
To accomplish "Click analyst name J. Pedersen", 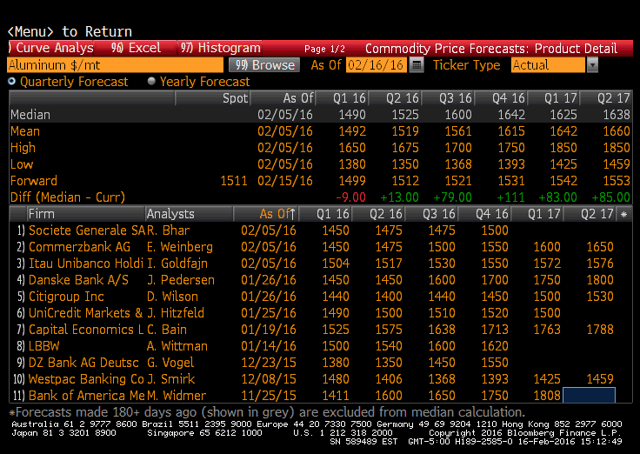I will point(181,280).
